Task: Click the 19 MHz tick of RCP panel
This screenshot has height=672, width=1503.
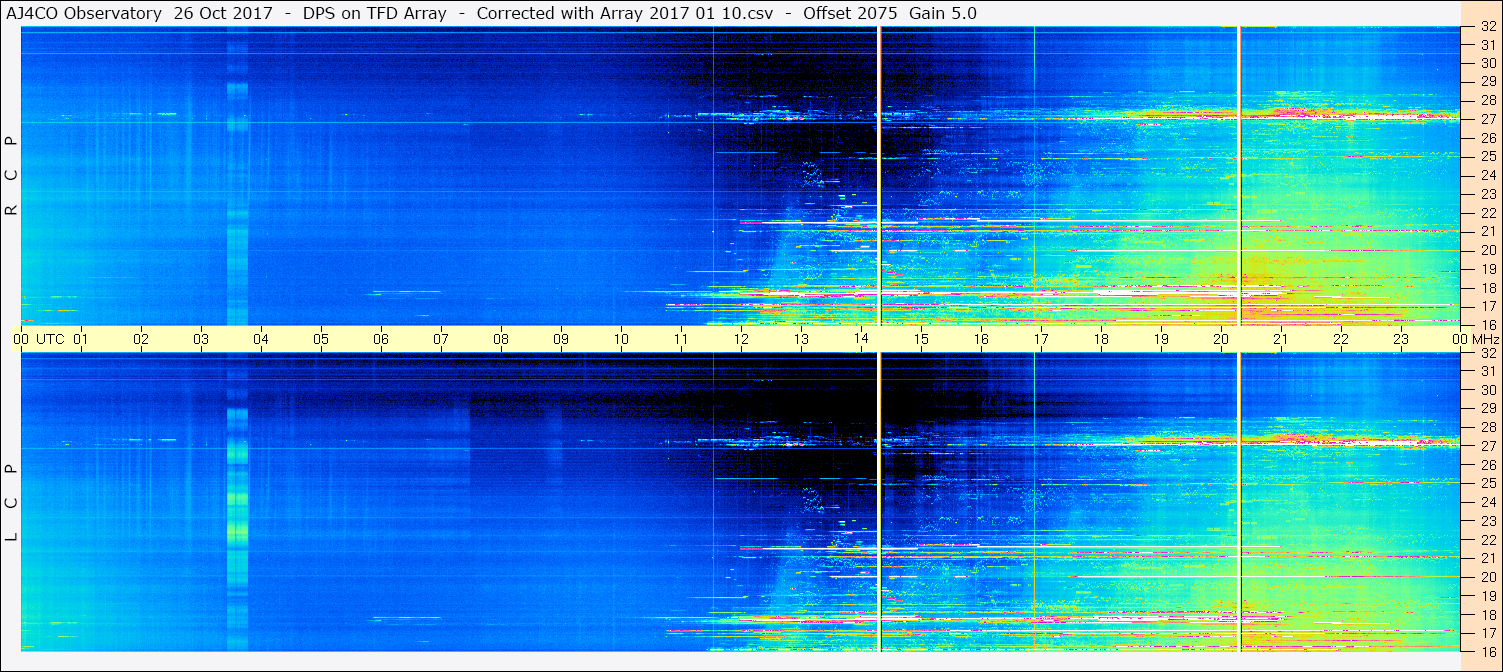Action: point(1487,269)
